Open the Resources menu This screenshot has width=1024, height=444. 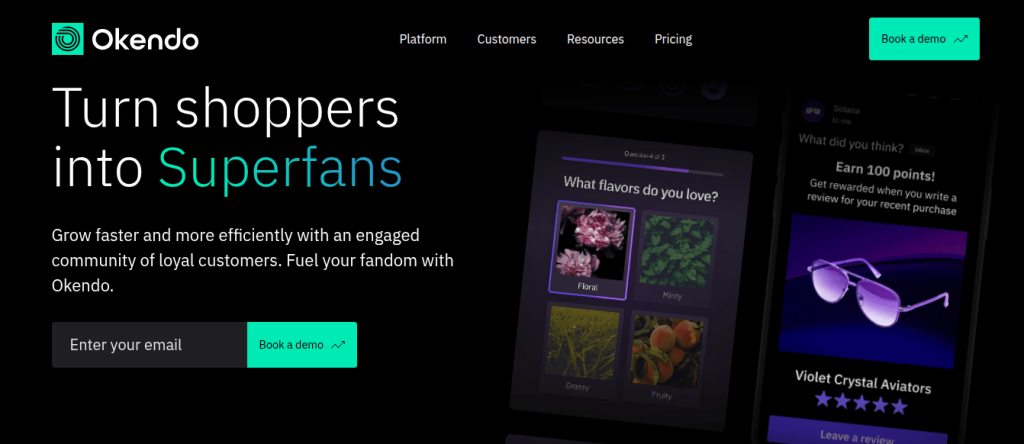point(596,39)
